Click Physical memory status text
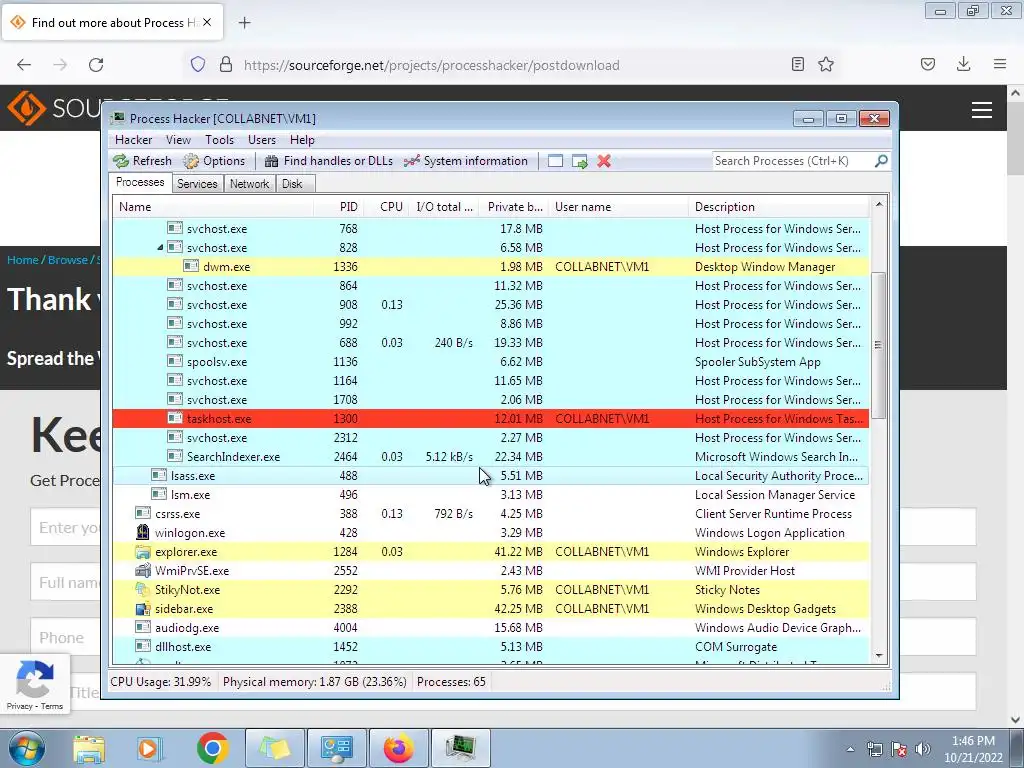 315,682
